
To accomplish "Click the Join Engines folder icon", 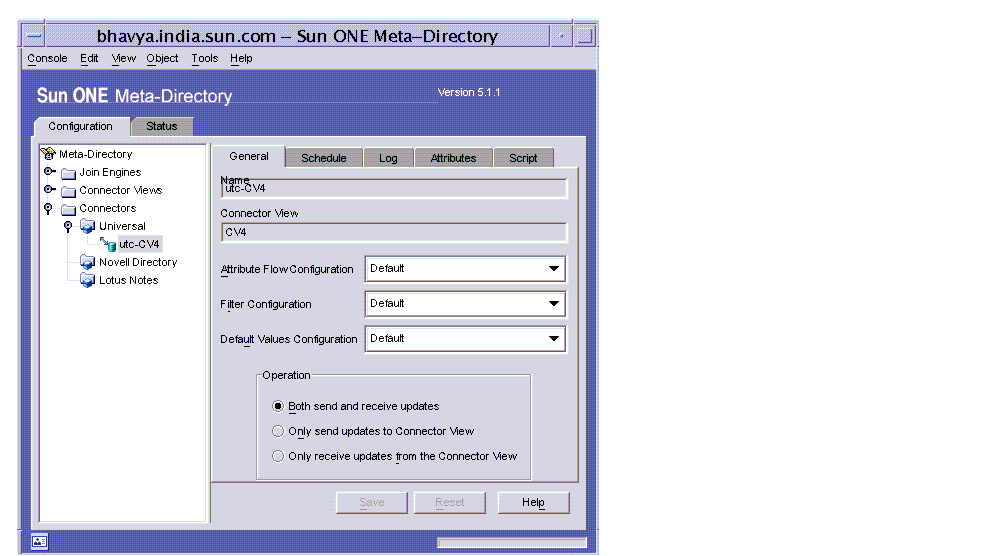I will (x=68, y=173).
